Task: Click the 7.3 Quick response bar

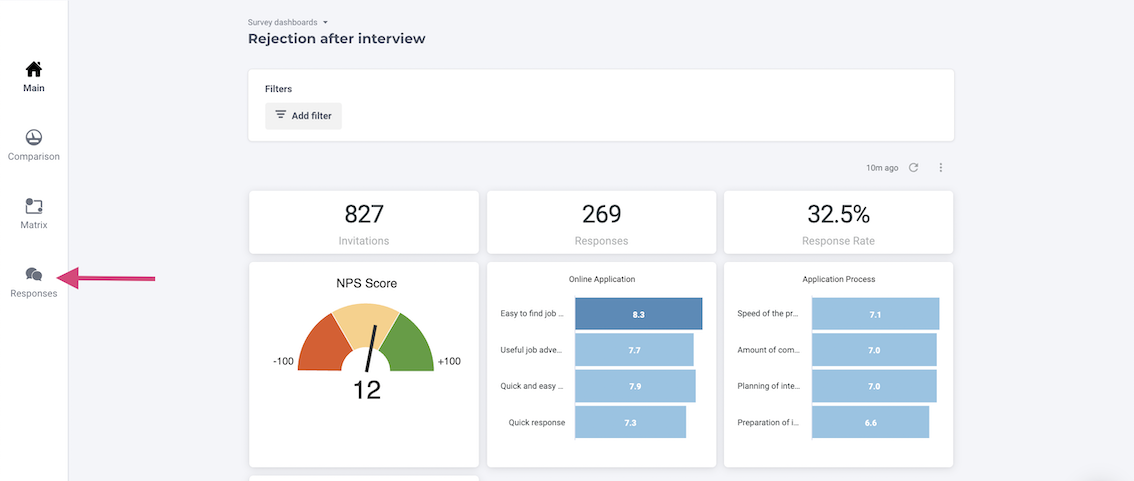Action: pos(630,422)
